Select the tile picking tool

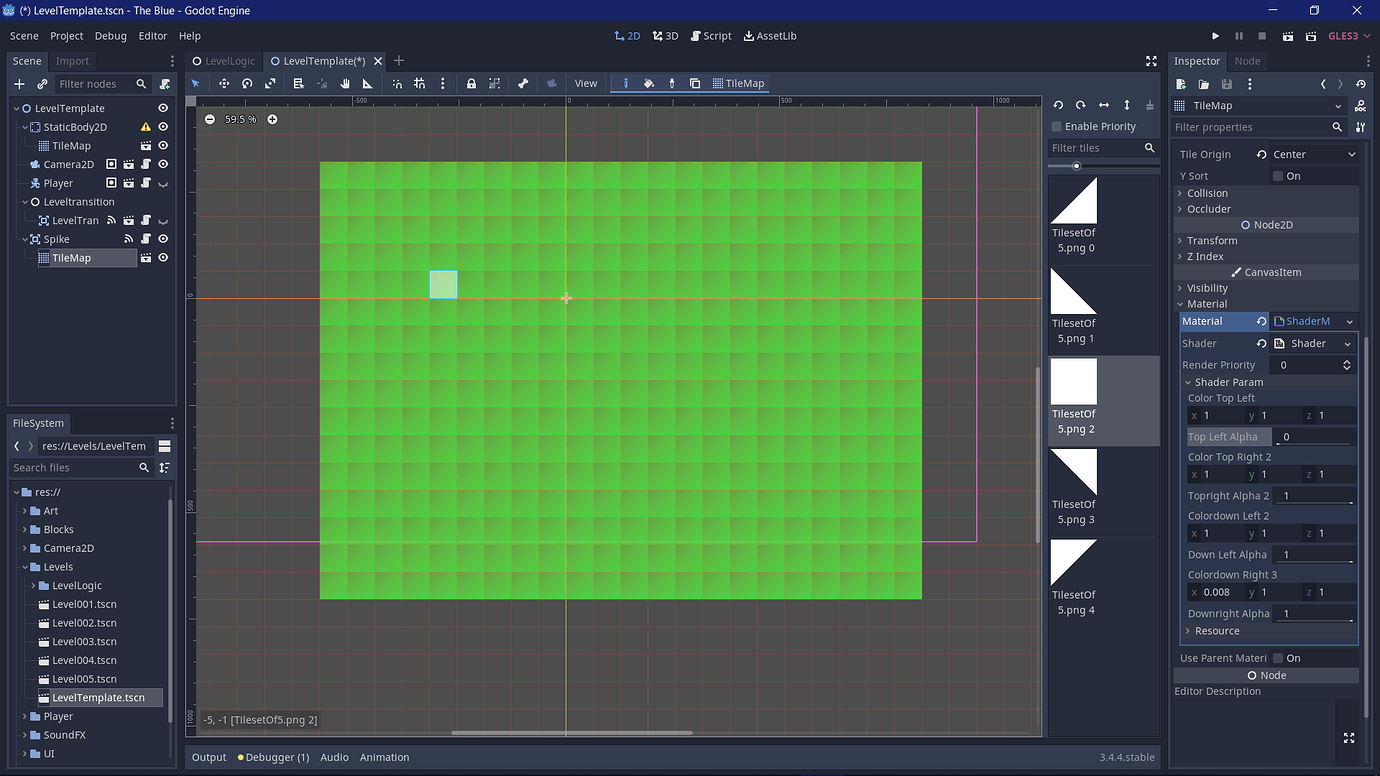pyautogui.click(x=670, y=83)
